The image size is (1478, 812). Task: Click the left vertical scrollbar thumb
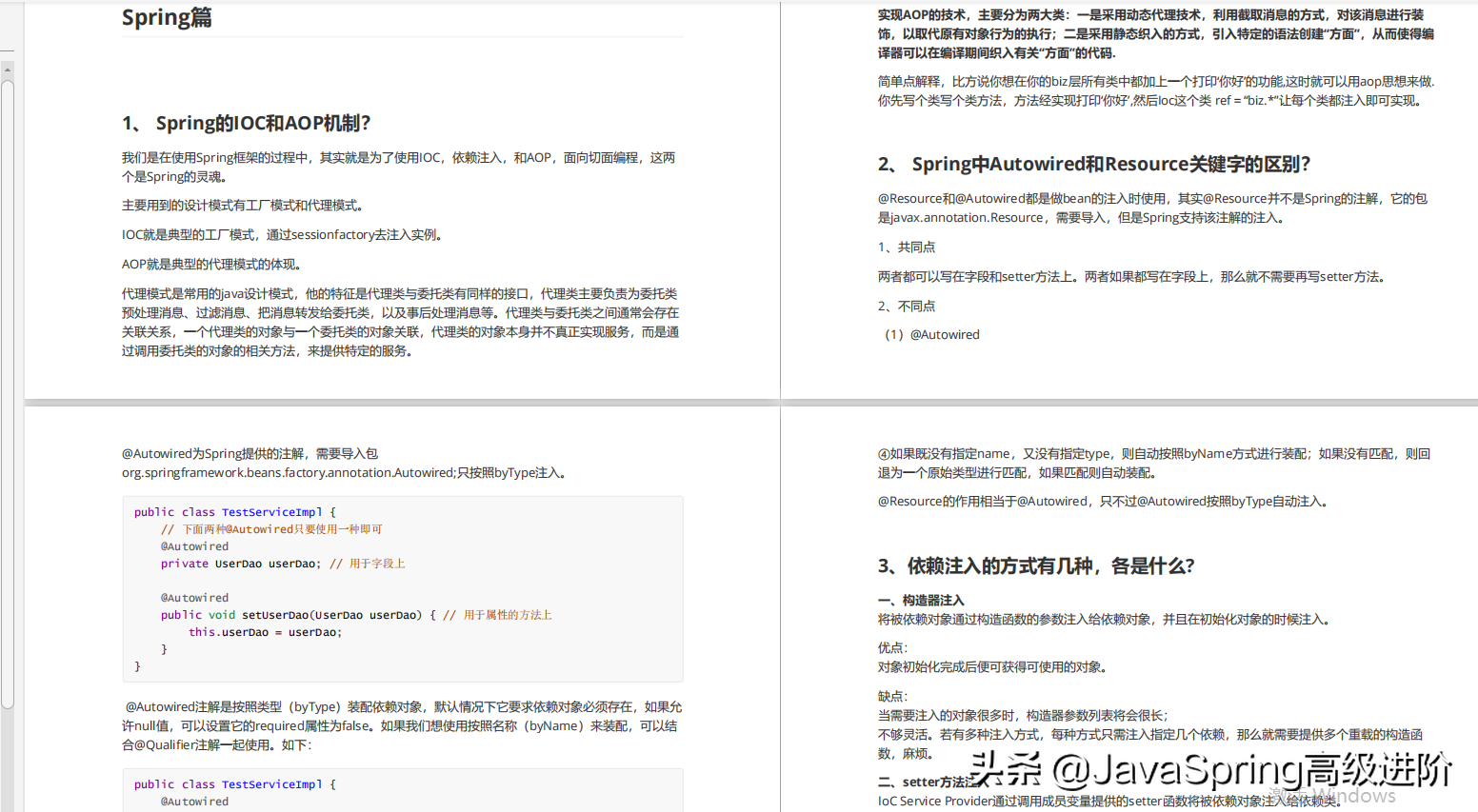7,394
